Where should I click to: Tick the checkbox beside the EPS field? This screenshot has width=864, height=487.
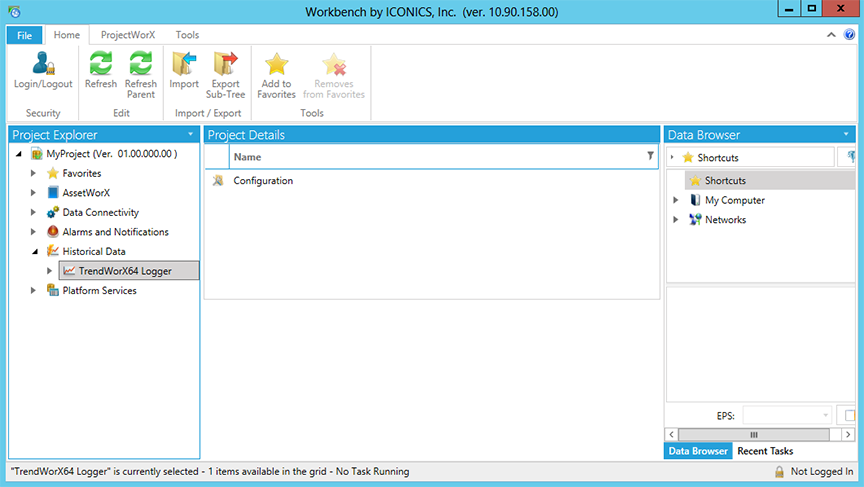[x=850, y=415]
